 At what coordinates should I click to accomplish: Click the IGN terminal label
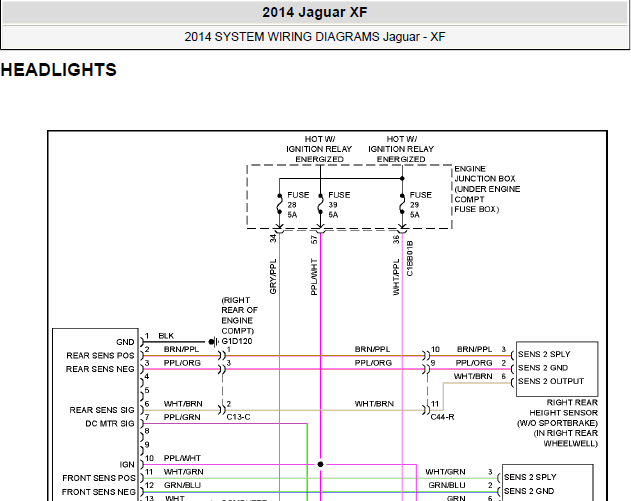click(x=127, y=464)
